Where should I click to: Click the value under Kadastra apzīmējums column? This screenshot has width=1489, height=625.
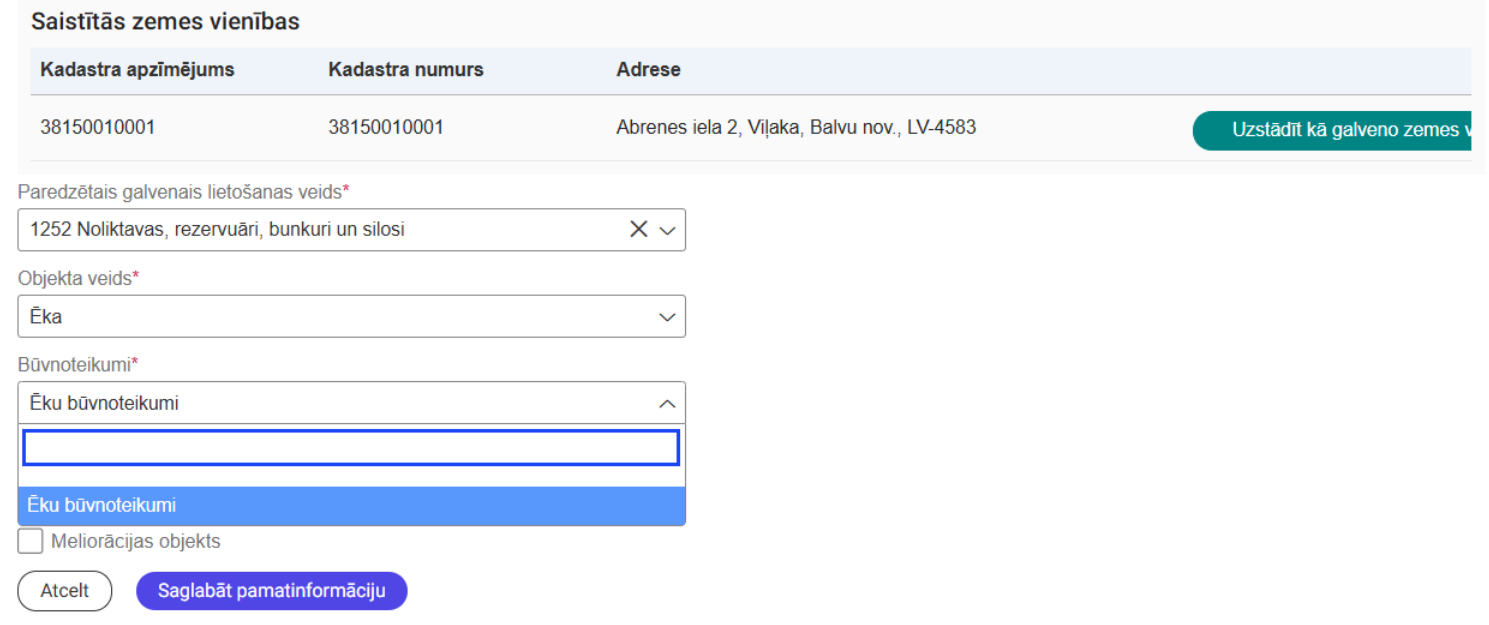coord(98,128)
